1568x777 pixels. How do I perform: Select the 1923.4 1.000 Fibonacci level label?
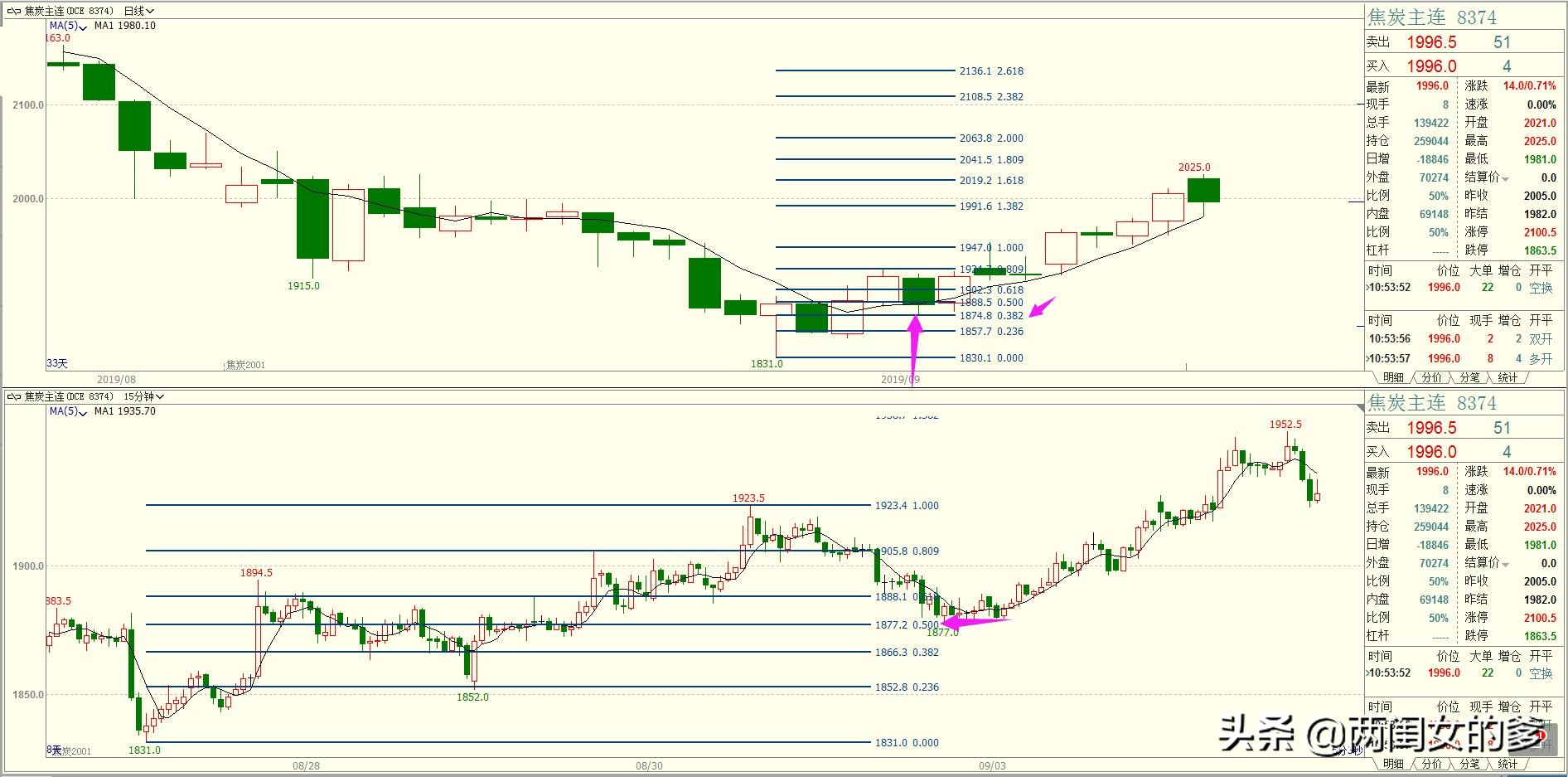[907, 506]
